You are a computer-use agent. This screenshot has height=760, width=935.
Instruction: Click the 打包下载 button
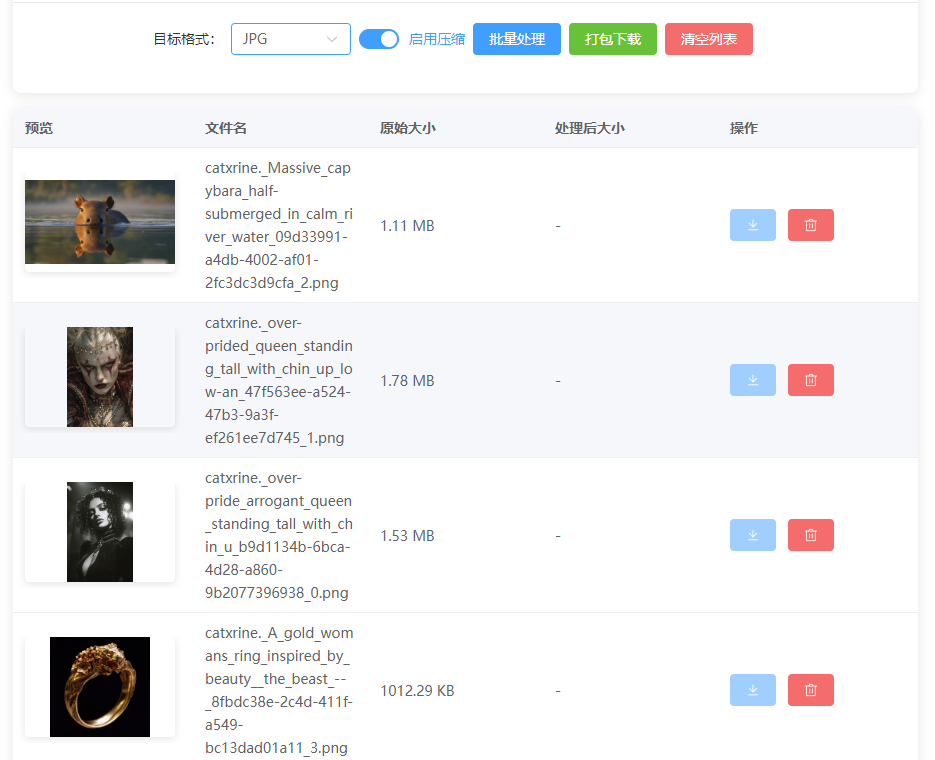pyautogui.click(x=612, y=39)
